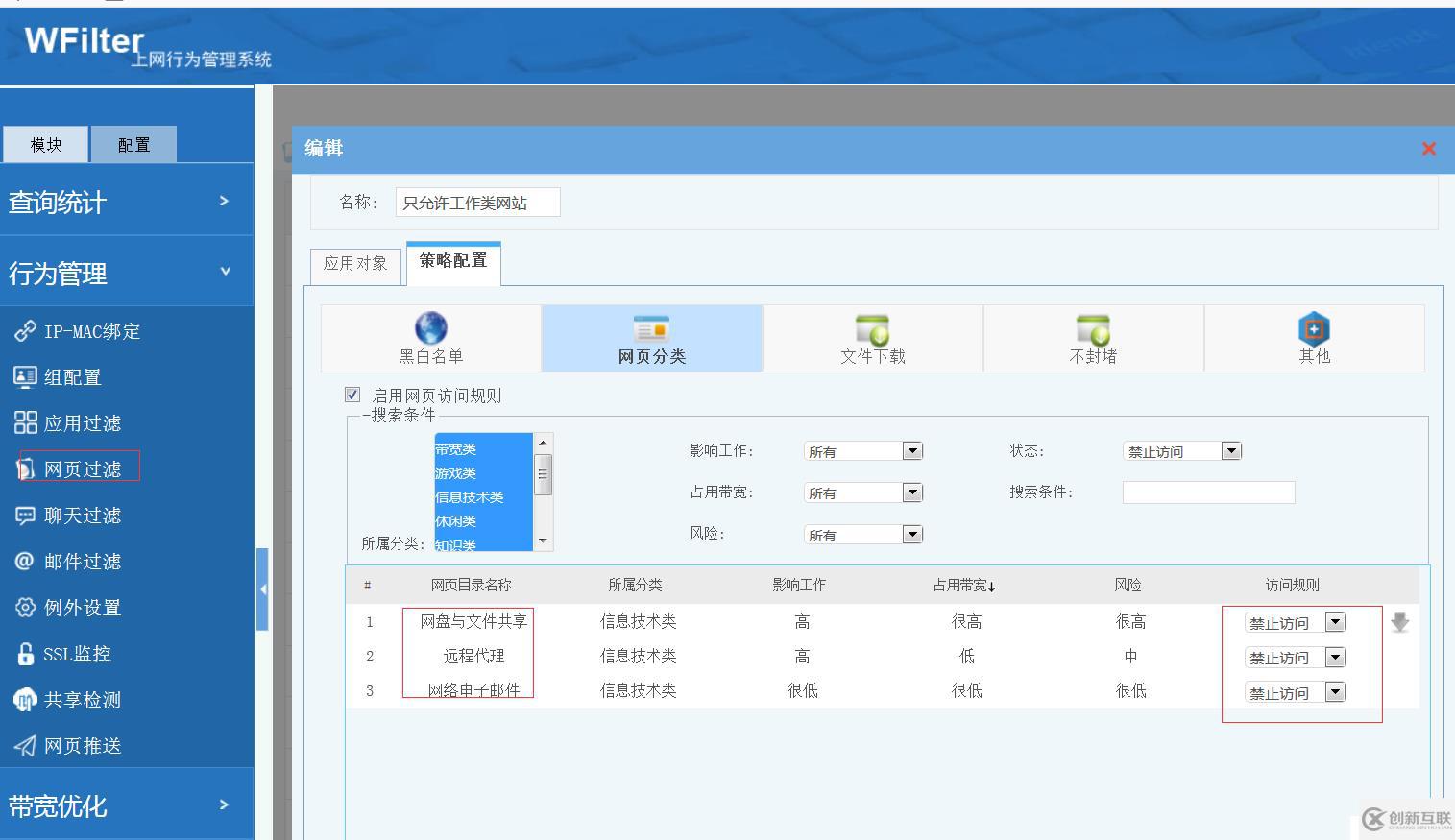Expand the 带宽优化 sidebar section
This screenshot has width=1455, height=840.
tap(127, 804)
